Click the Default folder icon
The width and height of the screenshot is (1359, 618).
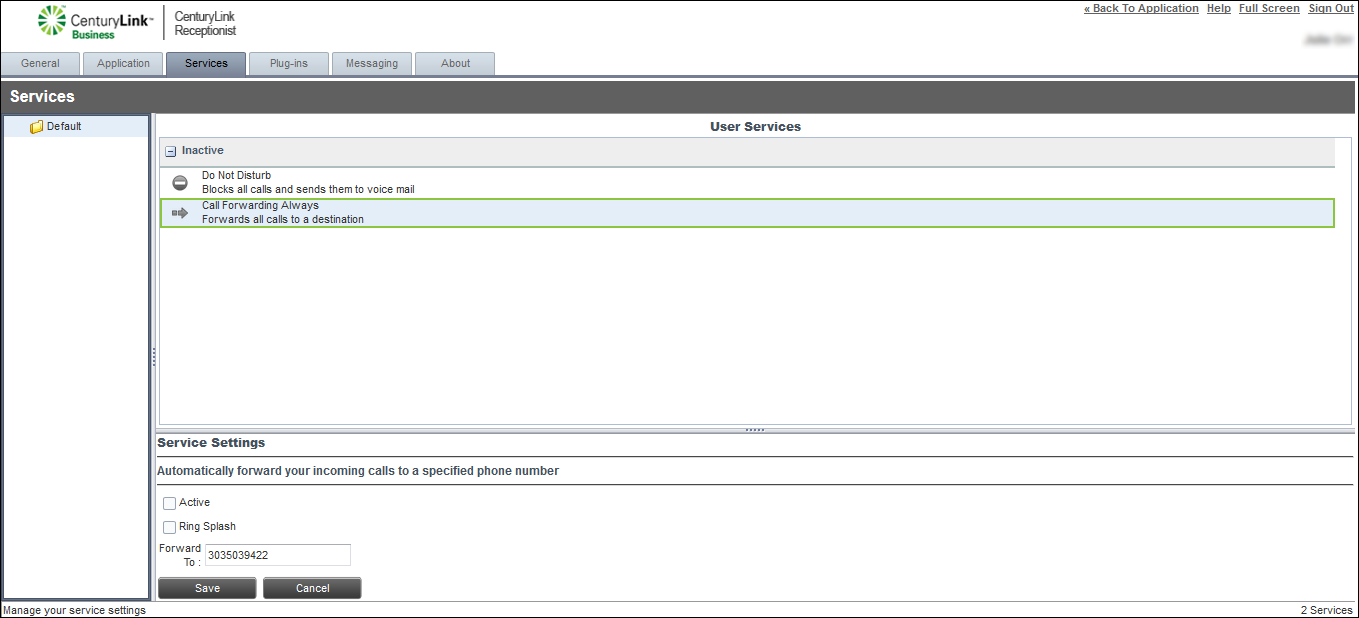point(37,127)
